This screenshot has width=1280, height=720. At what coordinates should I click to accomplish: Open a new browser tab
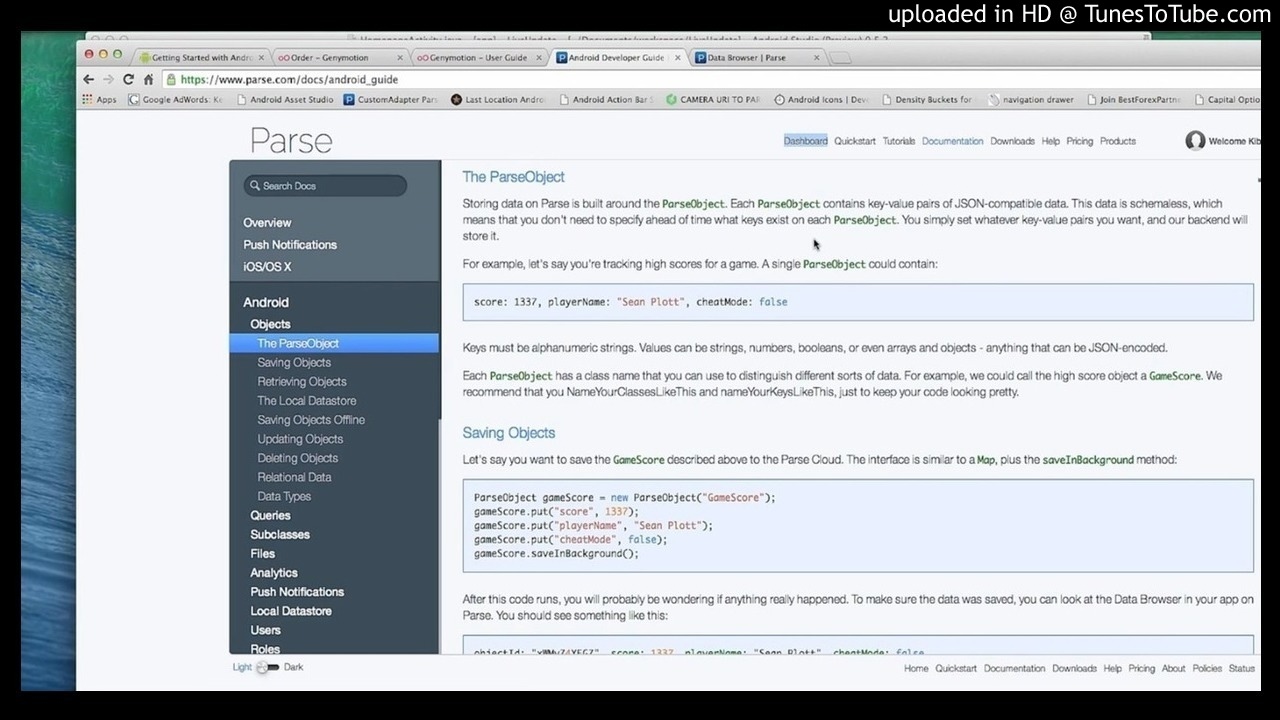tap(840, 58)
